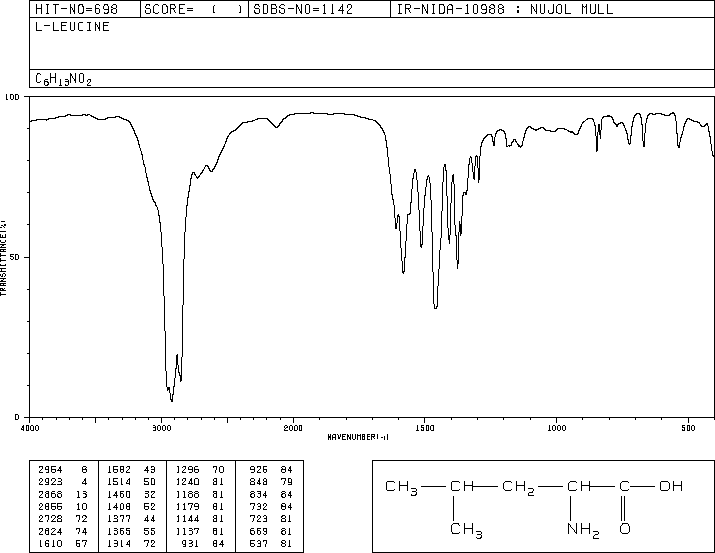Image resolution: width=715 pixels, height=553 pixels.
Task: Select peak value 669 in the table
Action: click(259, 531)
